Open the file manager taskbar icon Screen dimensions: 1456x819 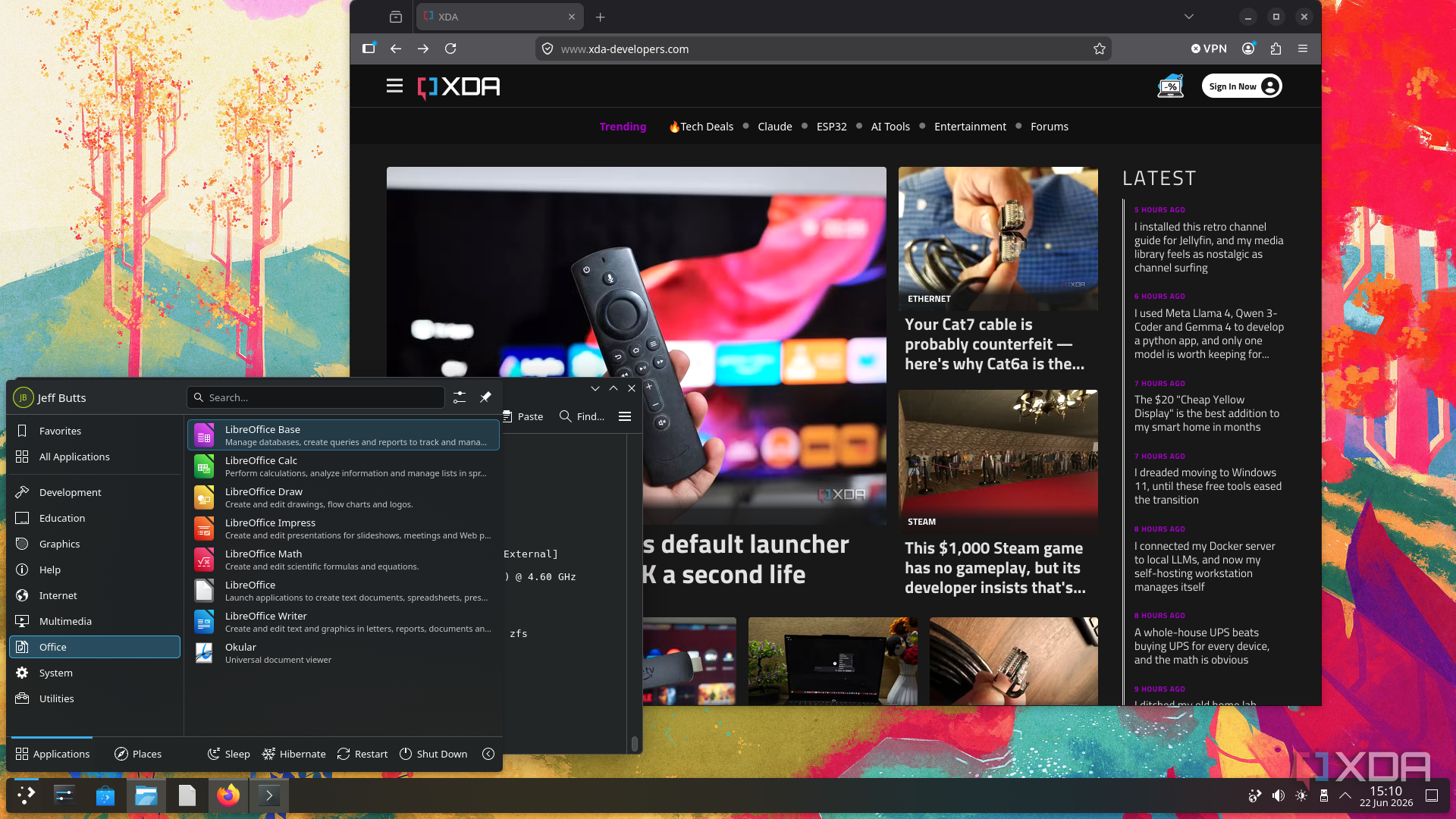pos(146,795)
